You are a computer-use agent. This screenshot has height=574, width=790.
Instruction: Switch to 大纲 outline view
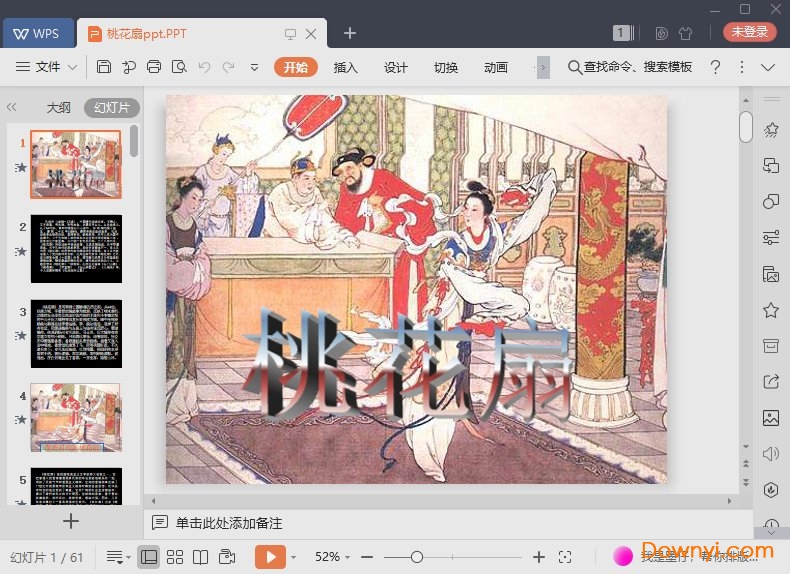[x=58, y=107]
